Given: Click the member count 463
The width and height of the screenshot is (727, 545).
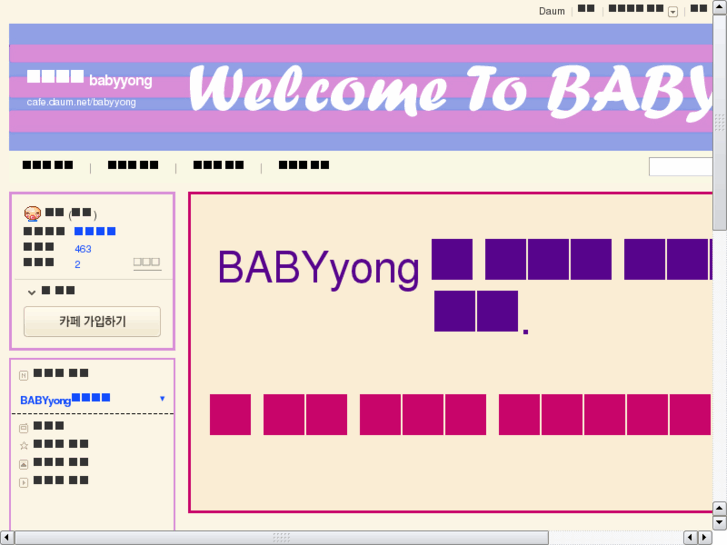Looking at the screenshot, I should tap(83, 249).
